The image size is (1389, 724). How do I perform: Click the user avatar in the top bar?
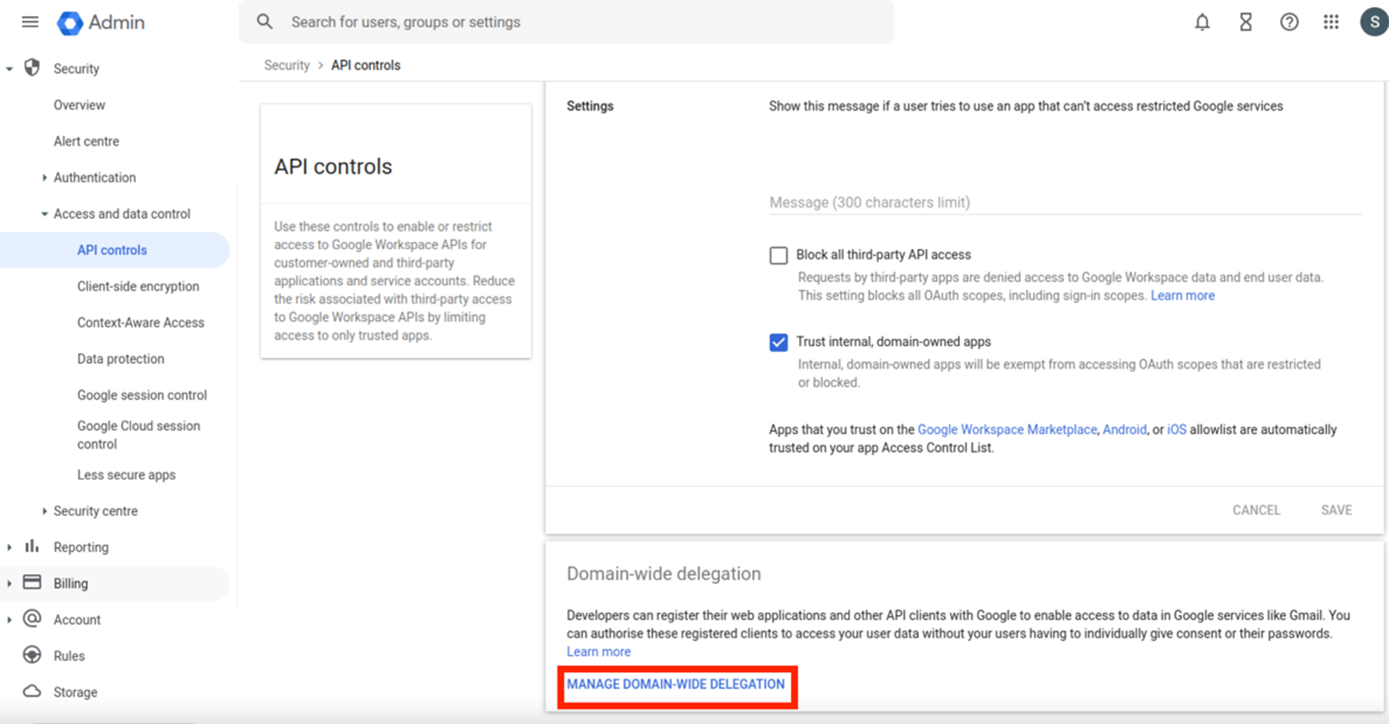pyautogui.click(x=1374, y=20)
